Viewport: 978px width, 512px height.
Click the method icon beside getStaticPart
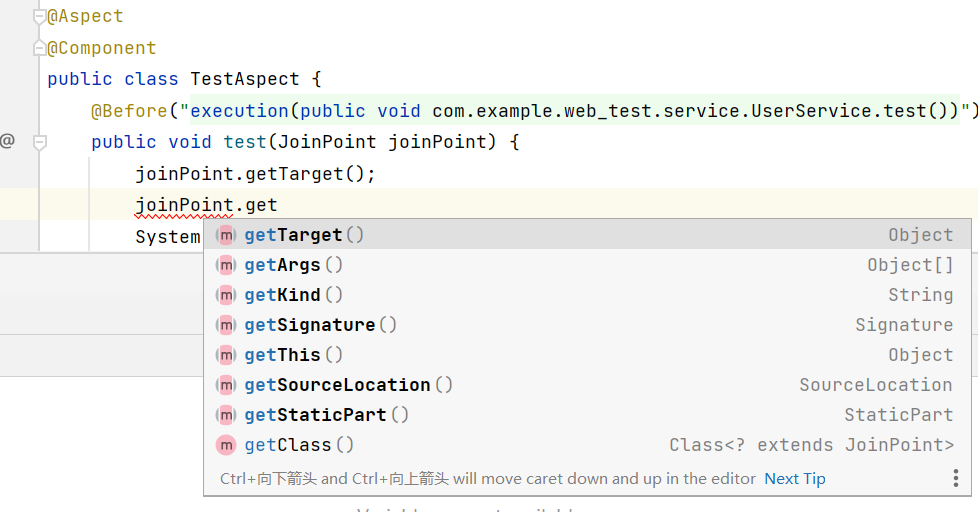[227, 415]
